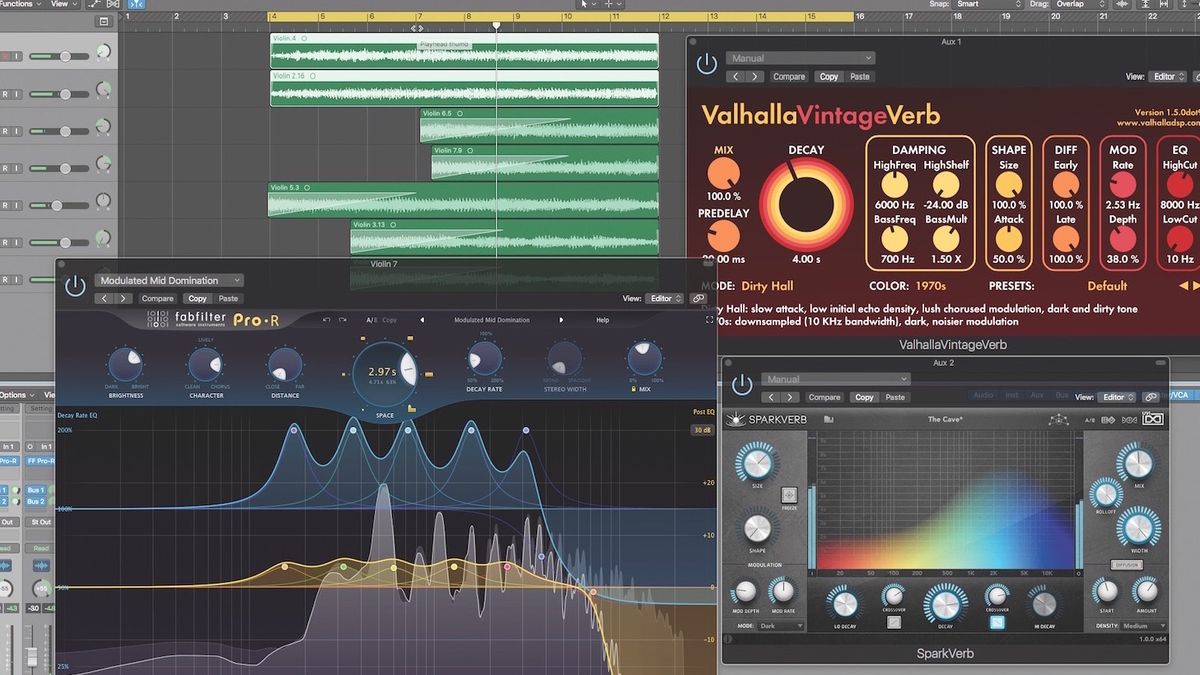Adjust the DECAY knob on ValhallaVintageVerb
This screenshot has height=675, width=1200.
pyautogui.click(x=807, y=200)
